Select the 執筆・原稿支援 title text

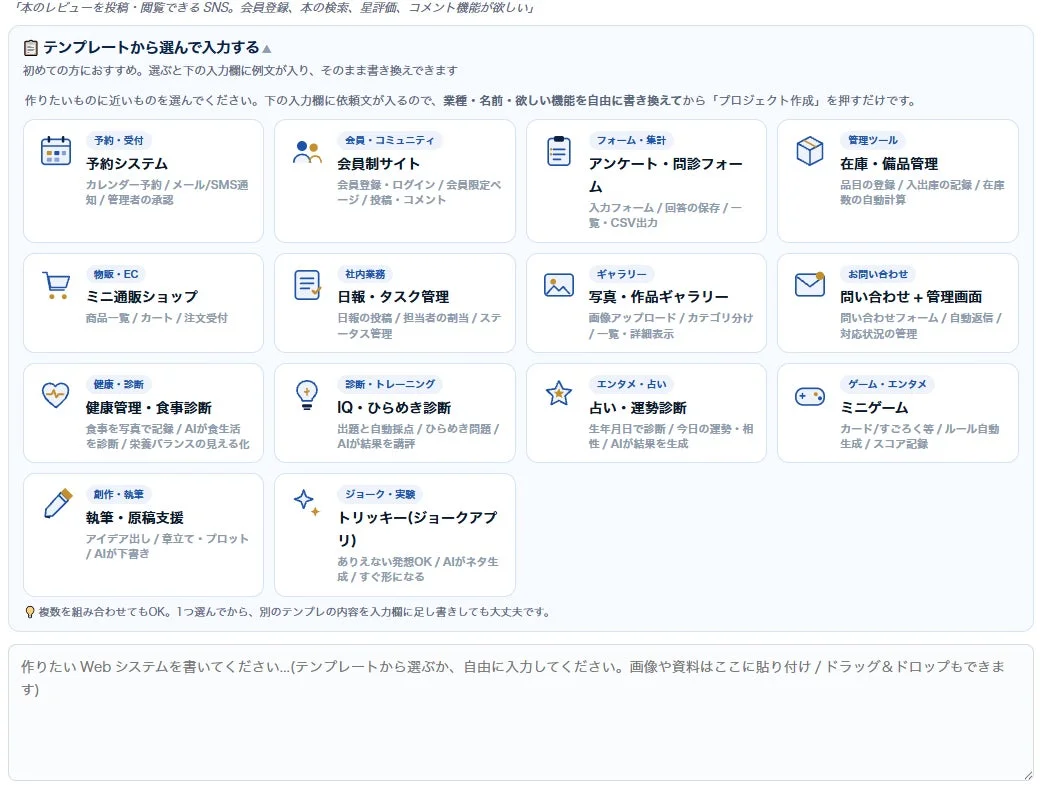pos(135,517)
